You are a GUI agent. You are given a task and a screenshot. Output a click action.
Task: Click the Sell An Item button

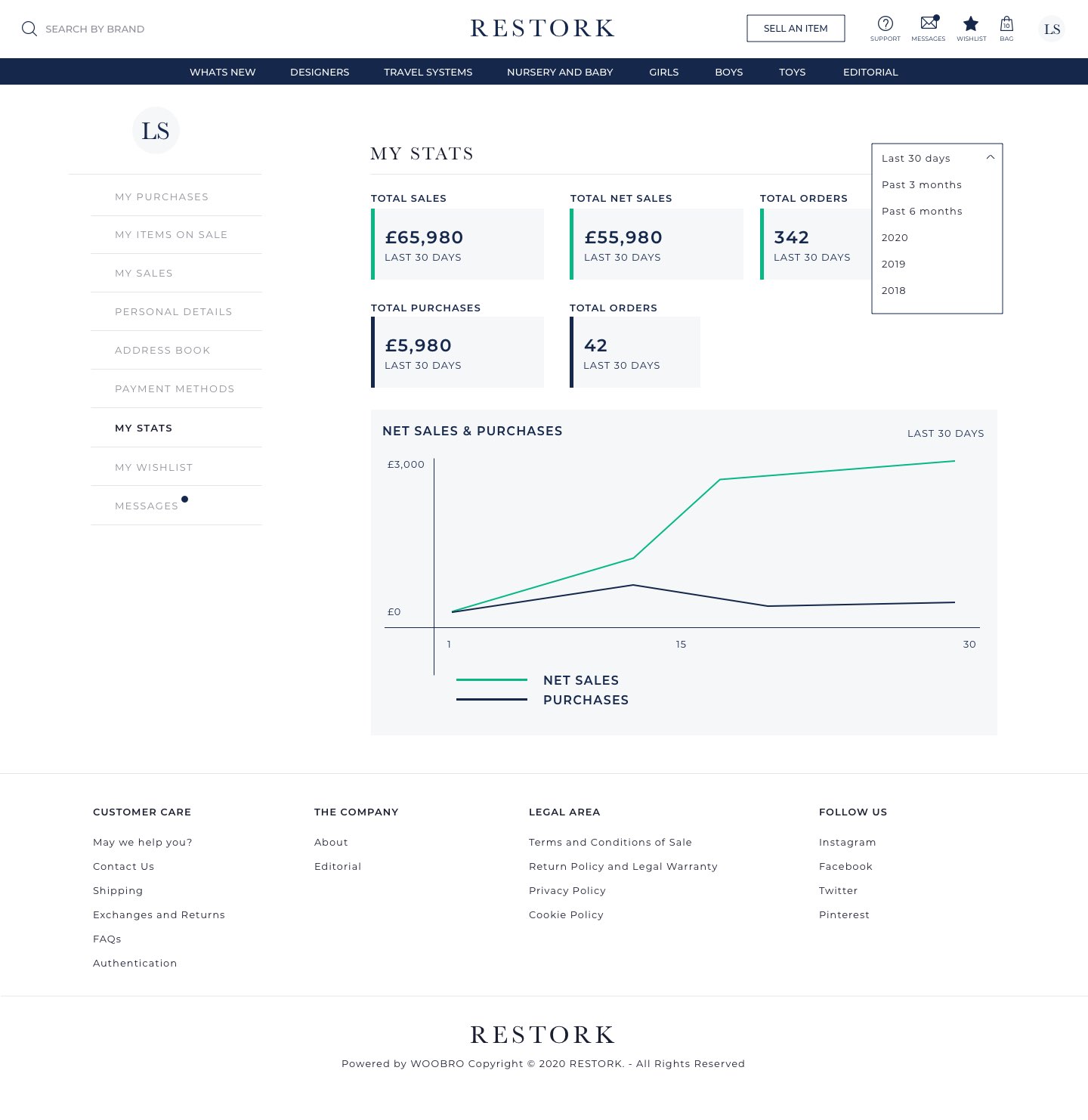coord(796,29)
